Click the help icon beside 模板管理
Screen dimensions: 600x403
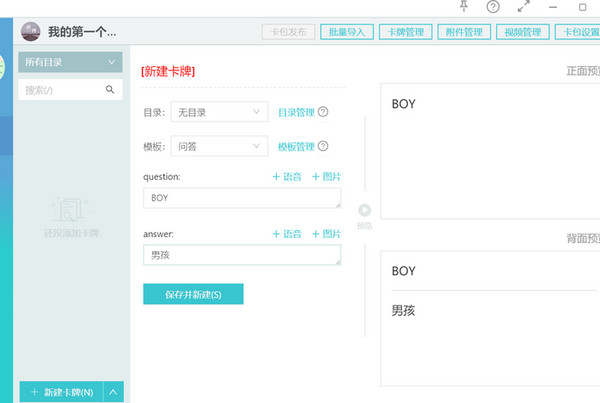tap(323, 147)
